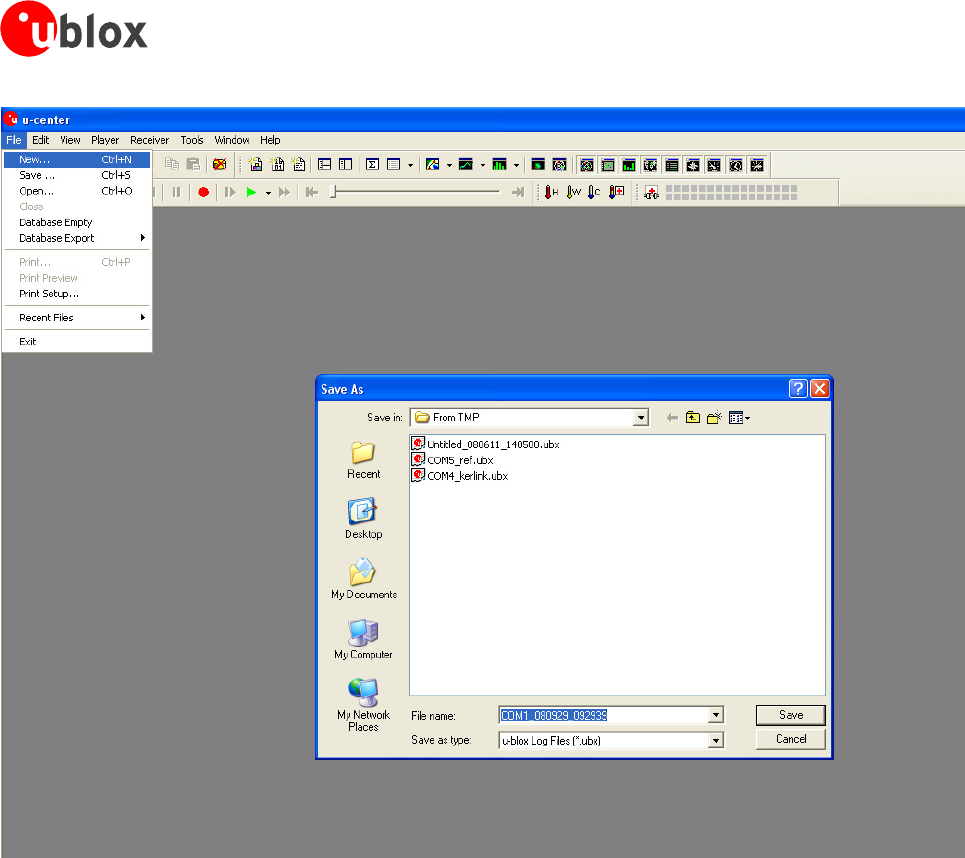Select New... in the File menu
The height and width of the screenshot is (858, 965).
tap(77, 159)
